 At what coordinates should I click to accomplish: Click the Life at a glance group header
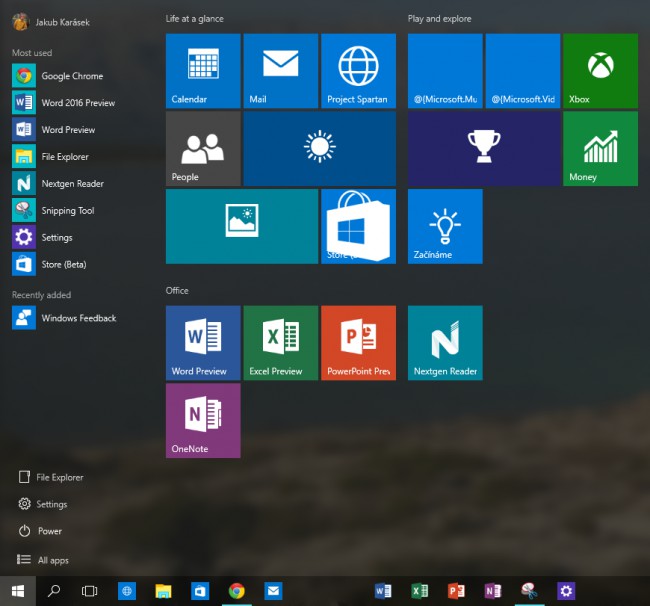pyautogui.click(x=195, y=19)
